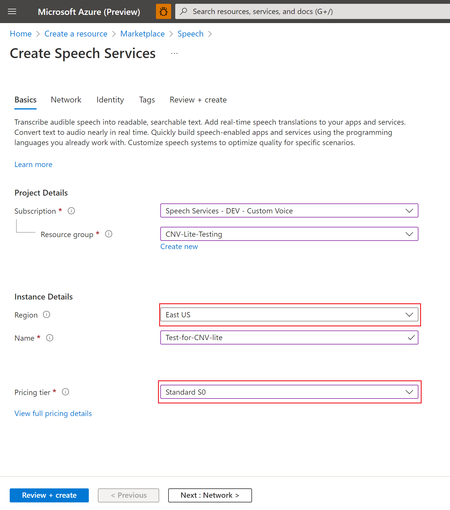Click the blue Review + create button
This screenshot has width=450, height=510.
coord(49,495)
